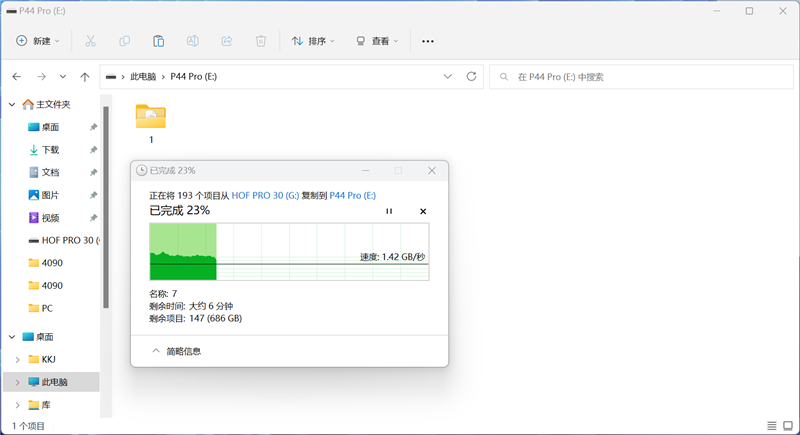Click the Paste clipboard icon
Image resolution: width=800 pixels, height=435 pixels.
click(x=159, y=41)
